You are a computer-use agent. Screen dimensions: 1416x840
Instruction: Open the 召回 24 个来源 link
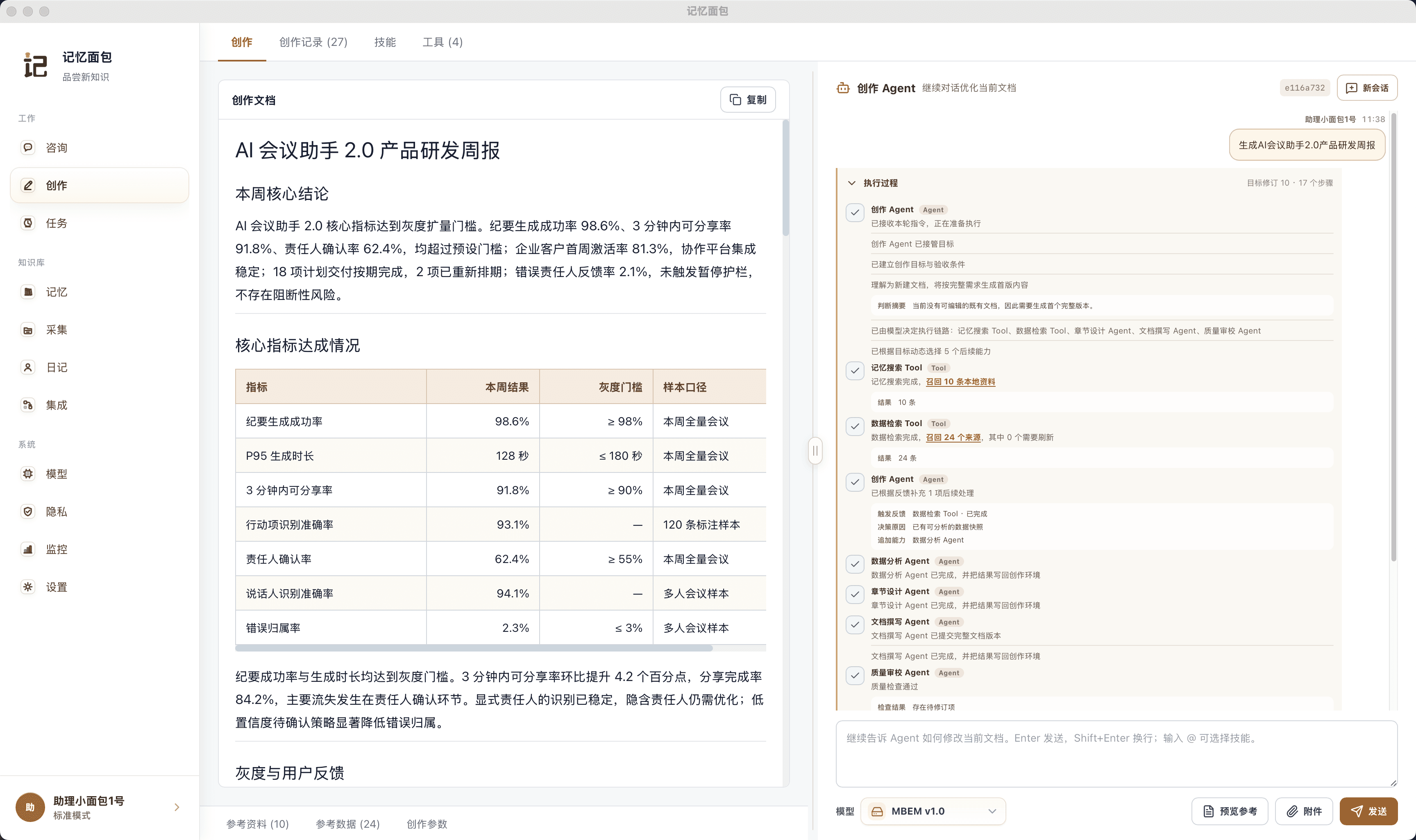953,437
